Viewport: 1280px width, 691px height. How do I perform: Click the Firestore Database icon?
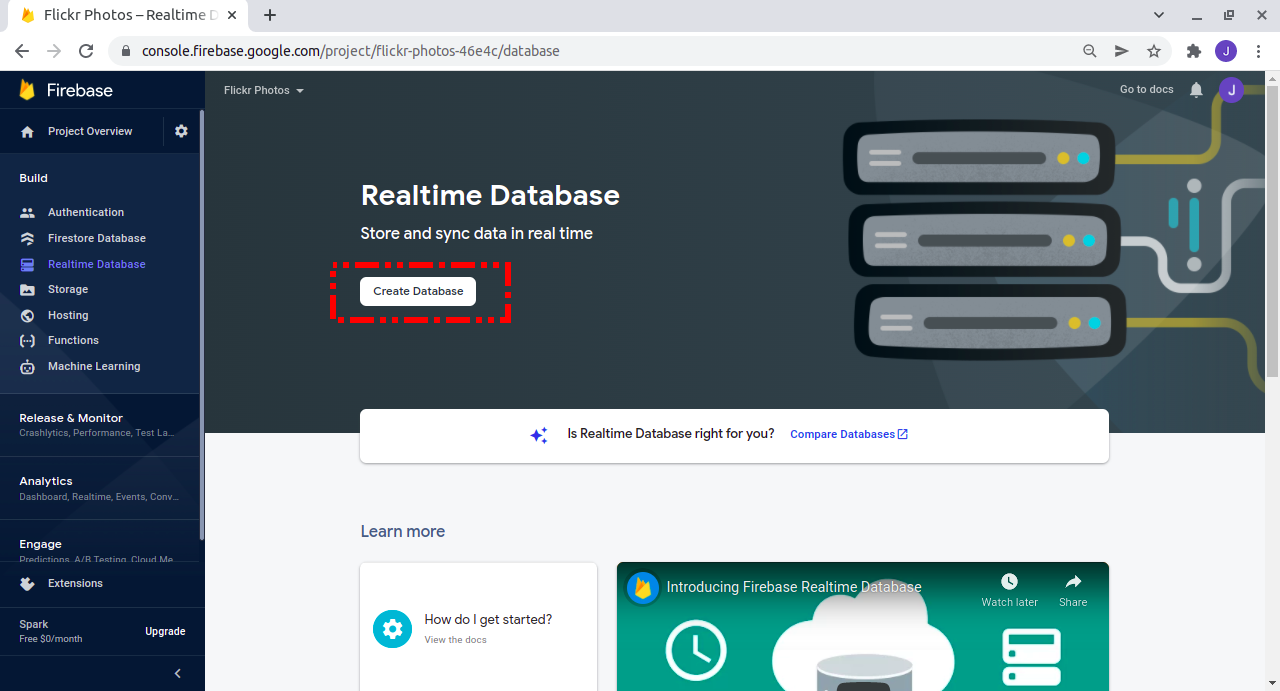coord(28,238)
